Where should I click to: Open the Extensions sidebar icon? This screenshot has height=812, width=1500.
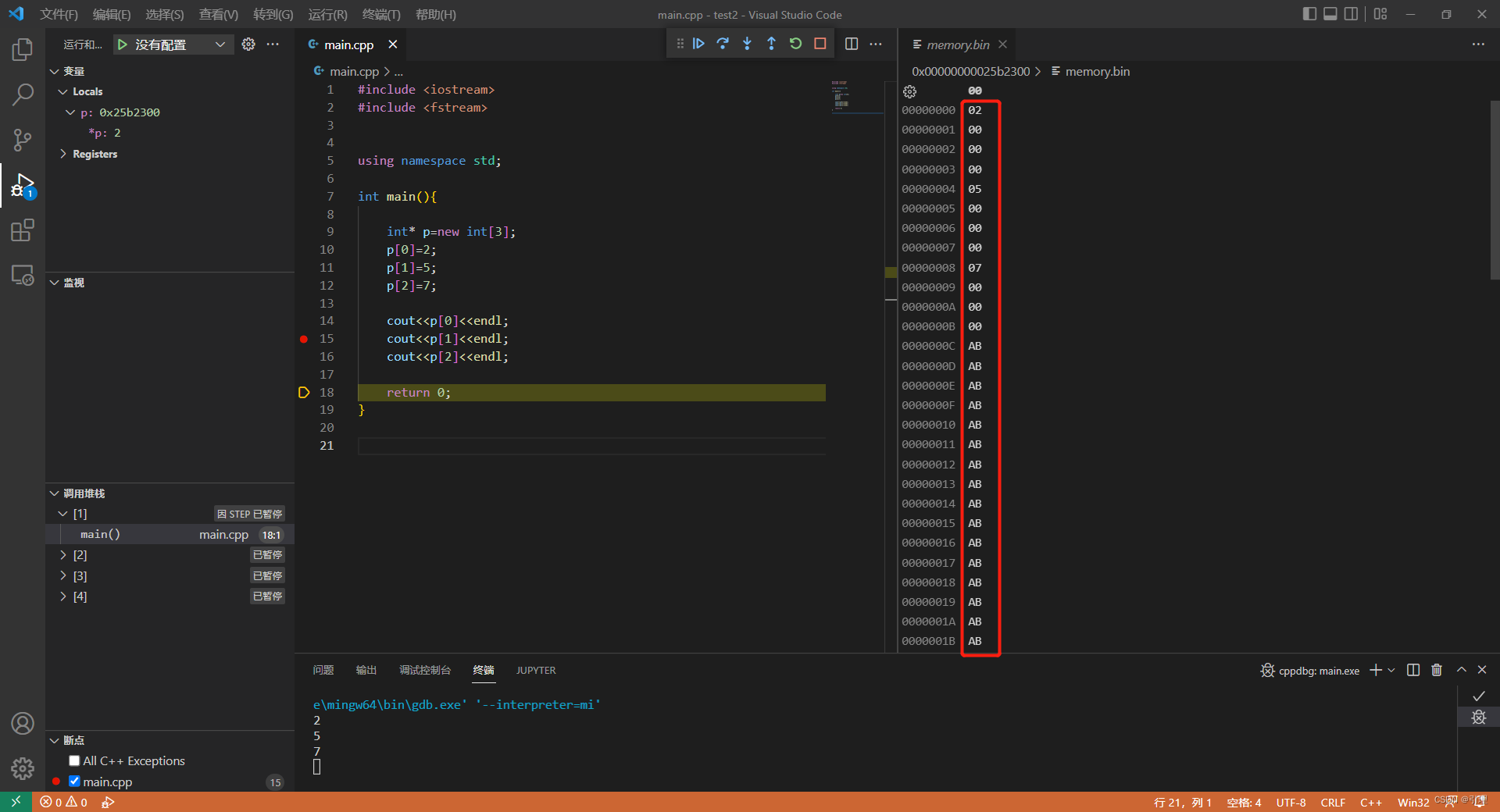tap(23, 230)
